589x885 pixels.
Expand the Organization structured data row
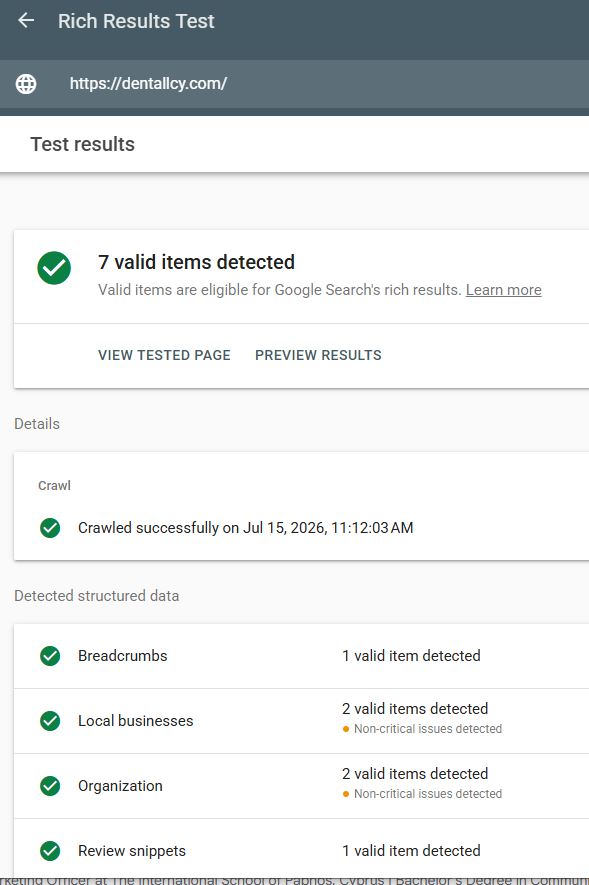click(x=301, y=786)
